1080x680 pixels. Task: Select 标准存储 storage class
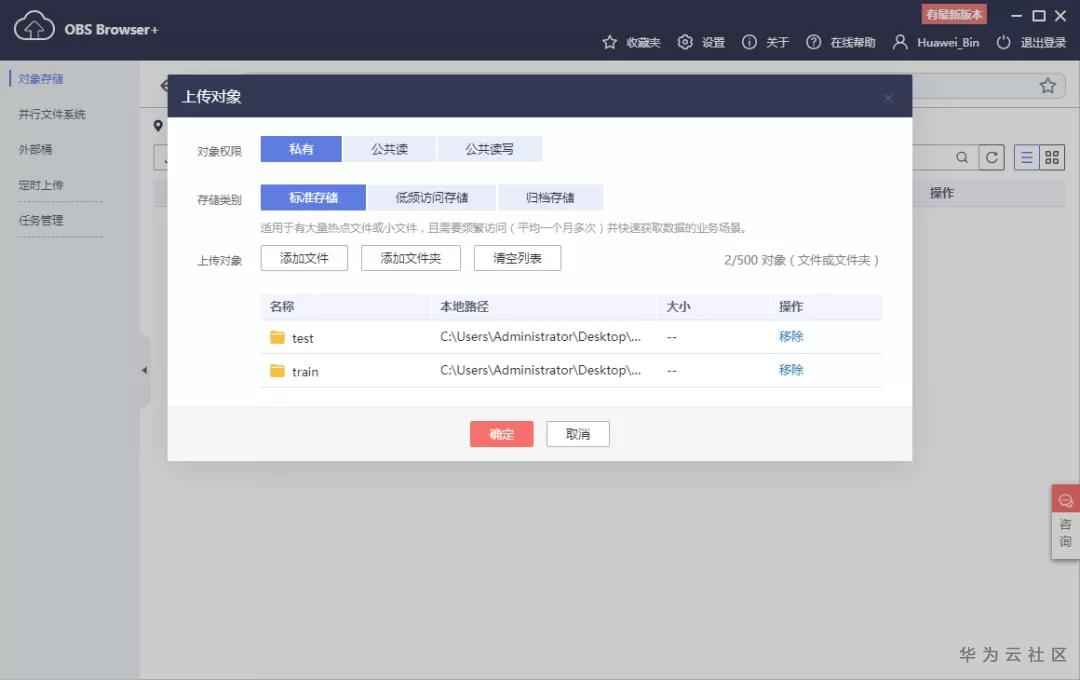coord(313,198)
